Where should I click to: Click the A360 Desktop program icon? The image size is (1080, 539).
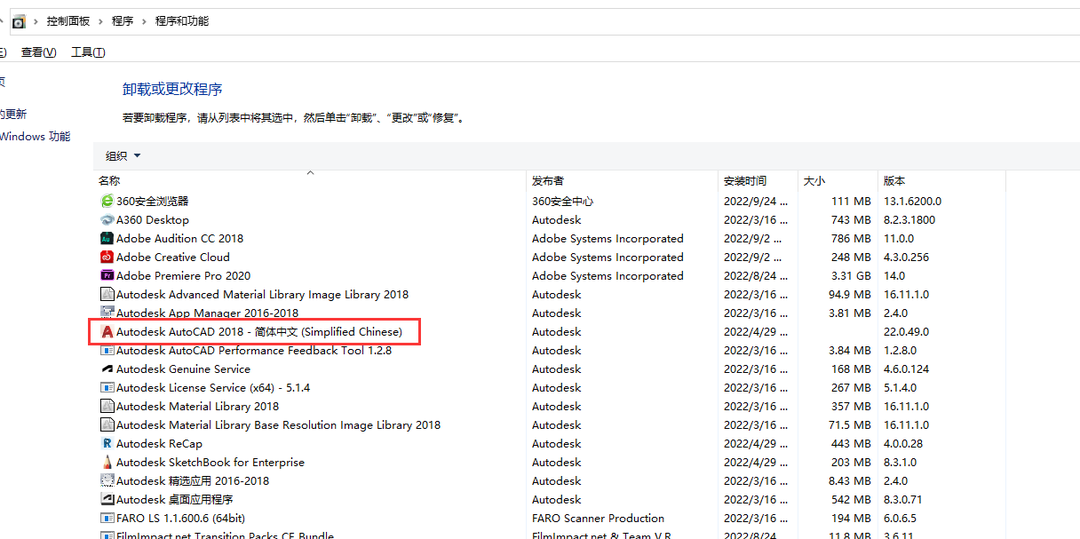click(107, 220)
